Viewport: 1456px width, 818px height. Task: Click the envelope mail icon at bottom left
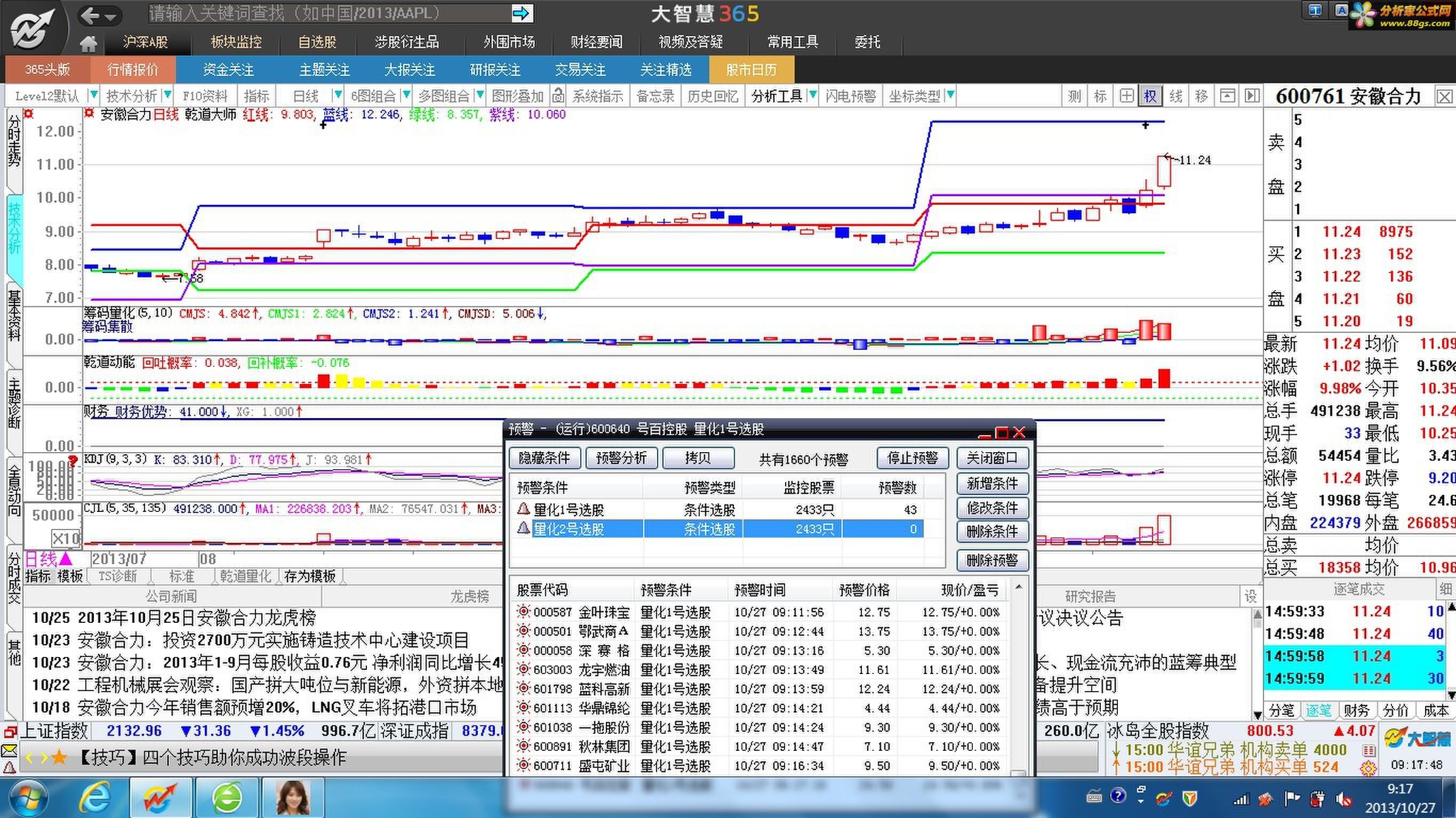[10, 751]
